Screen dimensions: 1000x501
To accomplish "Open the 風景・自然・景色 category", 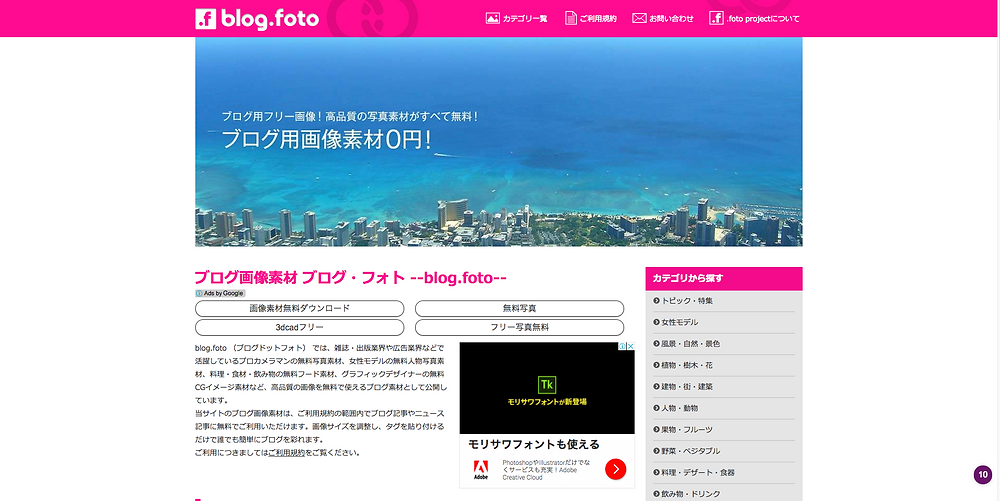I will pos(690,344).
